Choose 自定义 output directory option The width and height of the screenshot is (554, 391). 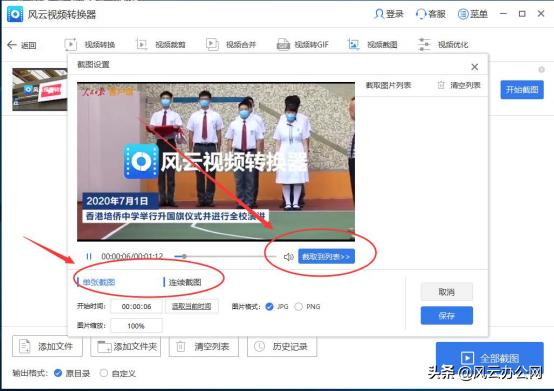pos(104,373)
